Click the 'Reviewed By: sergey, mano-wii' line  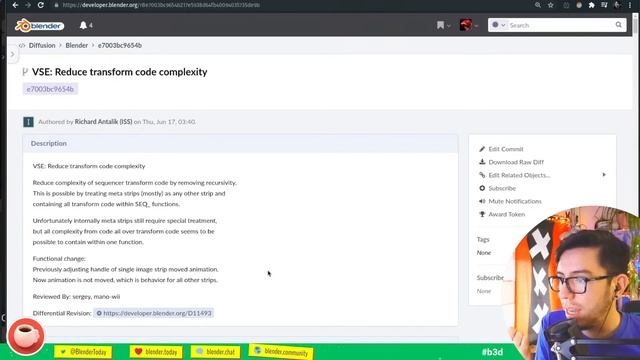[76, 297]
